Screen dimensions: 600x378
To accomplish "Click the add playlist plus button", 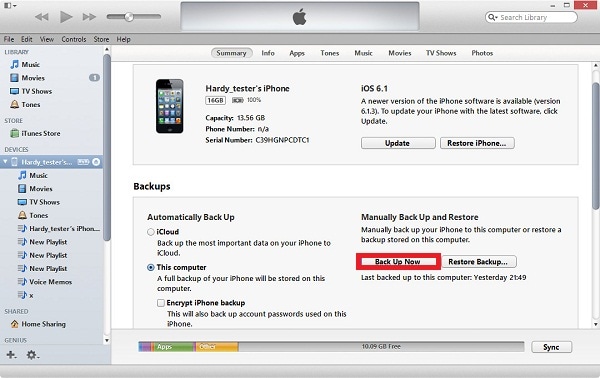I will pyautogui.click(x=11, y=355).
